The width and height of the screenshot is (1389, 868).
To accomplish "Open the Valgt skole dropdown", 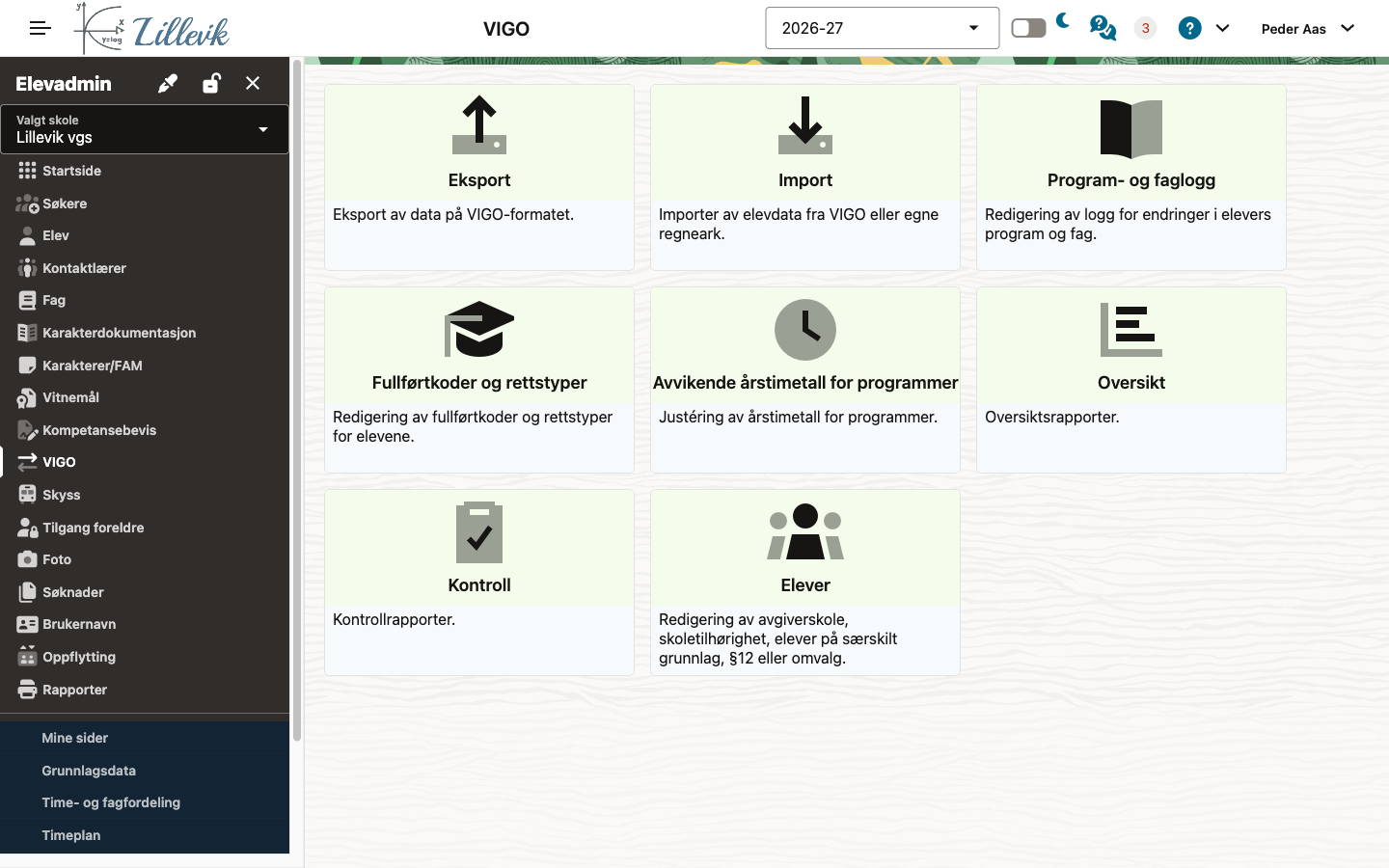I will (145, 129).
